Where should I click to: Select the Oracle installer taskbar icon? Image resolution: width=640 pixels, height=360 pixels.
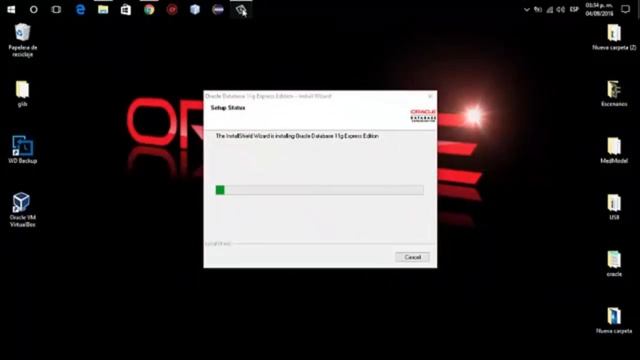(x=241, y=9)
